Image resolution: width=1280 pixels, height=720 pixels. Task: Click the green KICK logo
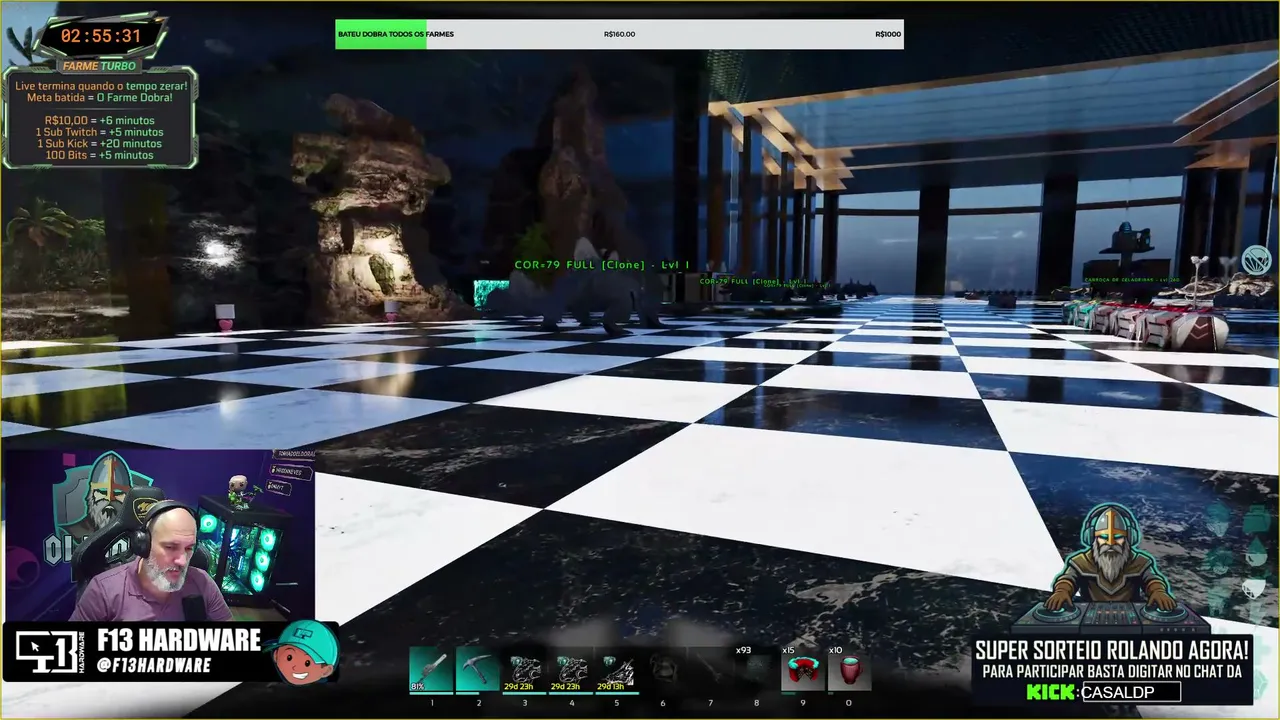[1051, 692]
